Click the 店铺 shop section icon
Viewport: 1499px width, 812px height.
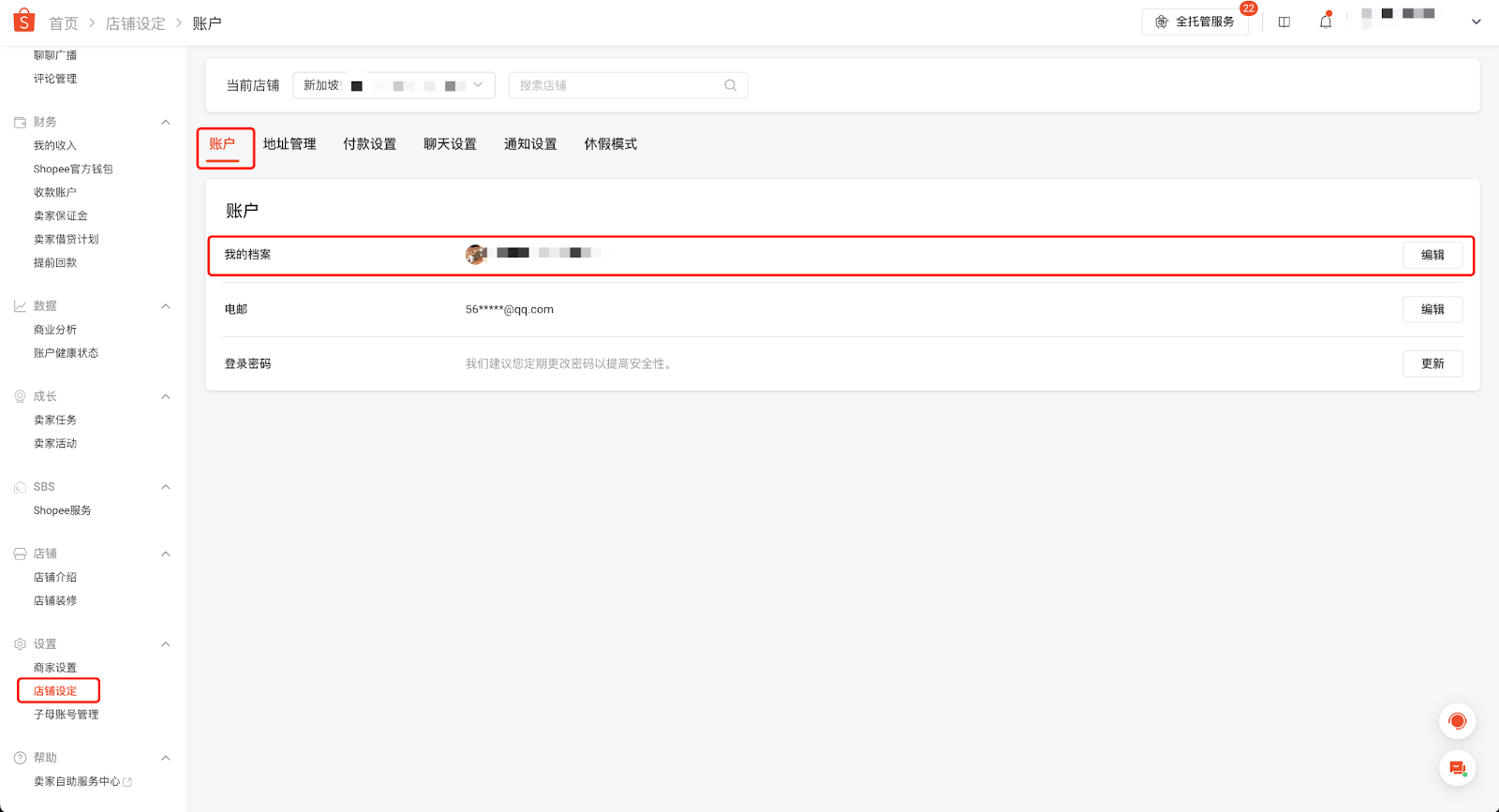pos(20,554)
